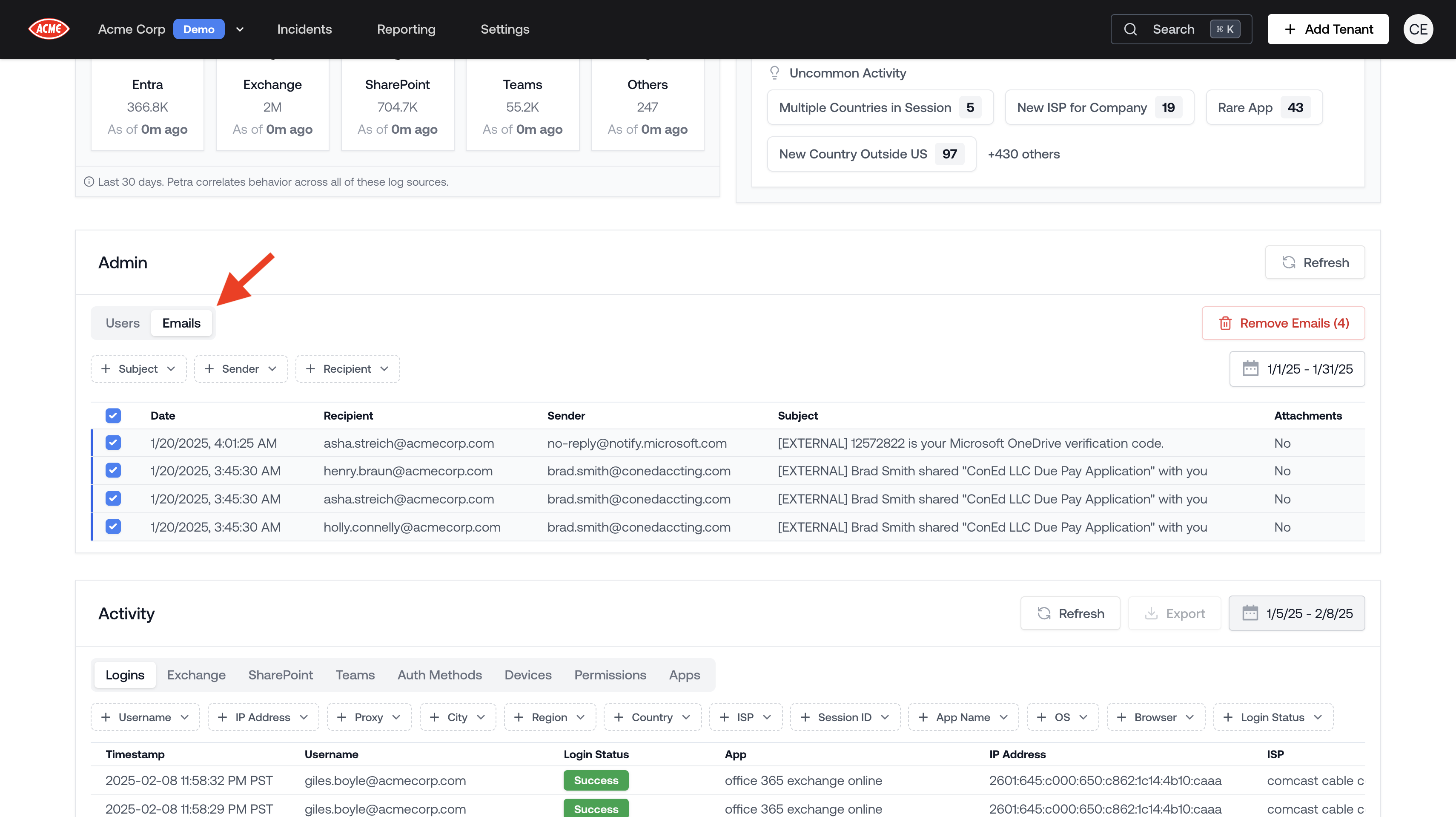Open the Login Status filter dropdown
The image size is (1456, 817).
coord(1273,717)
